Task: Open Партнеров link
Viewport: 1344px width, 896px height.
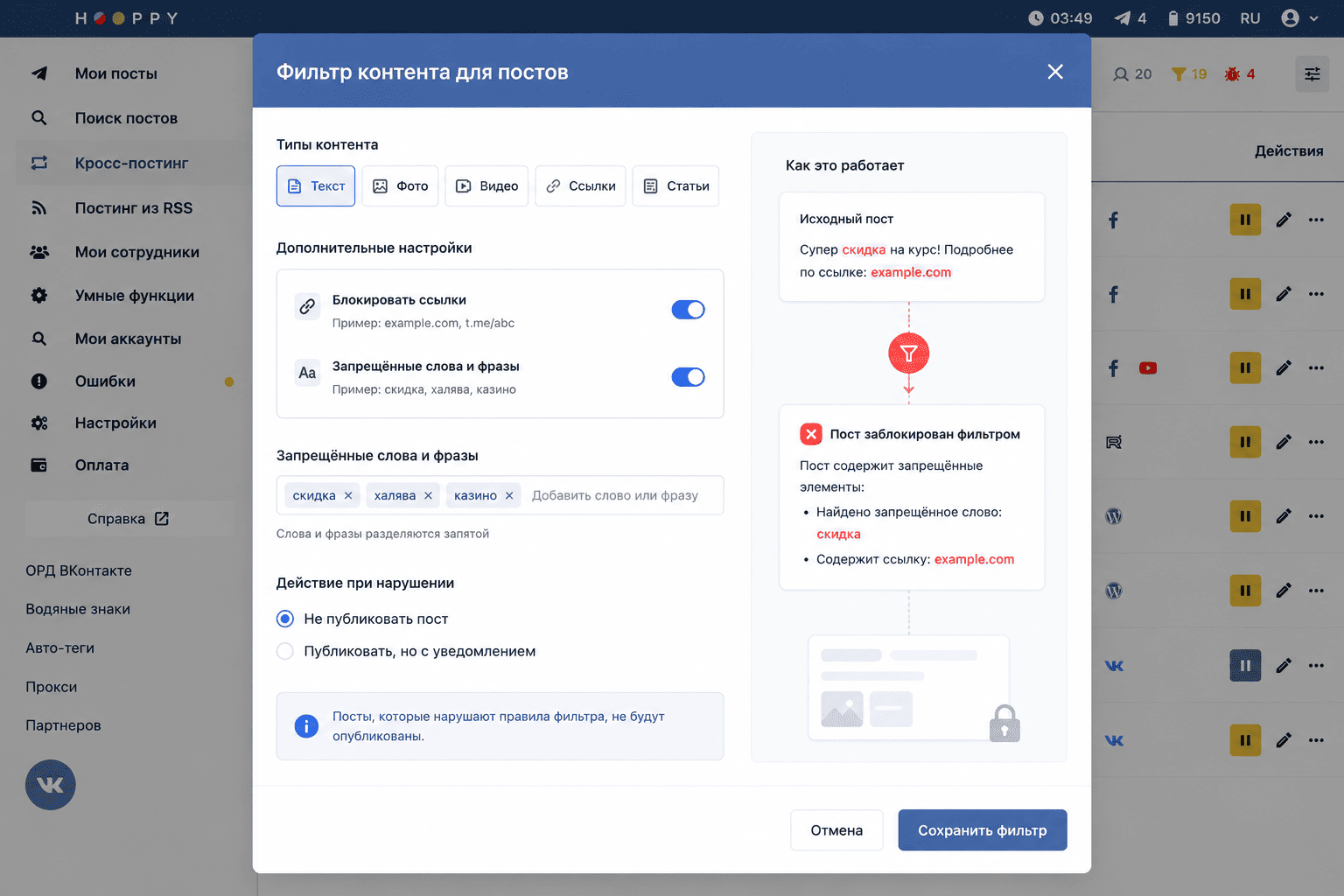Action: [63, 725]
